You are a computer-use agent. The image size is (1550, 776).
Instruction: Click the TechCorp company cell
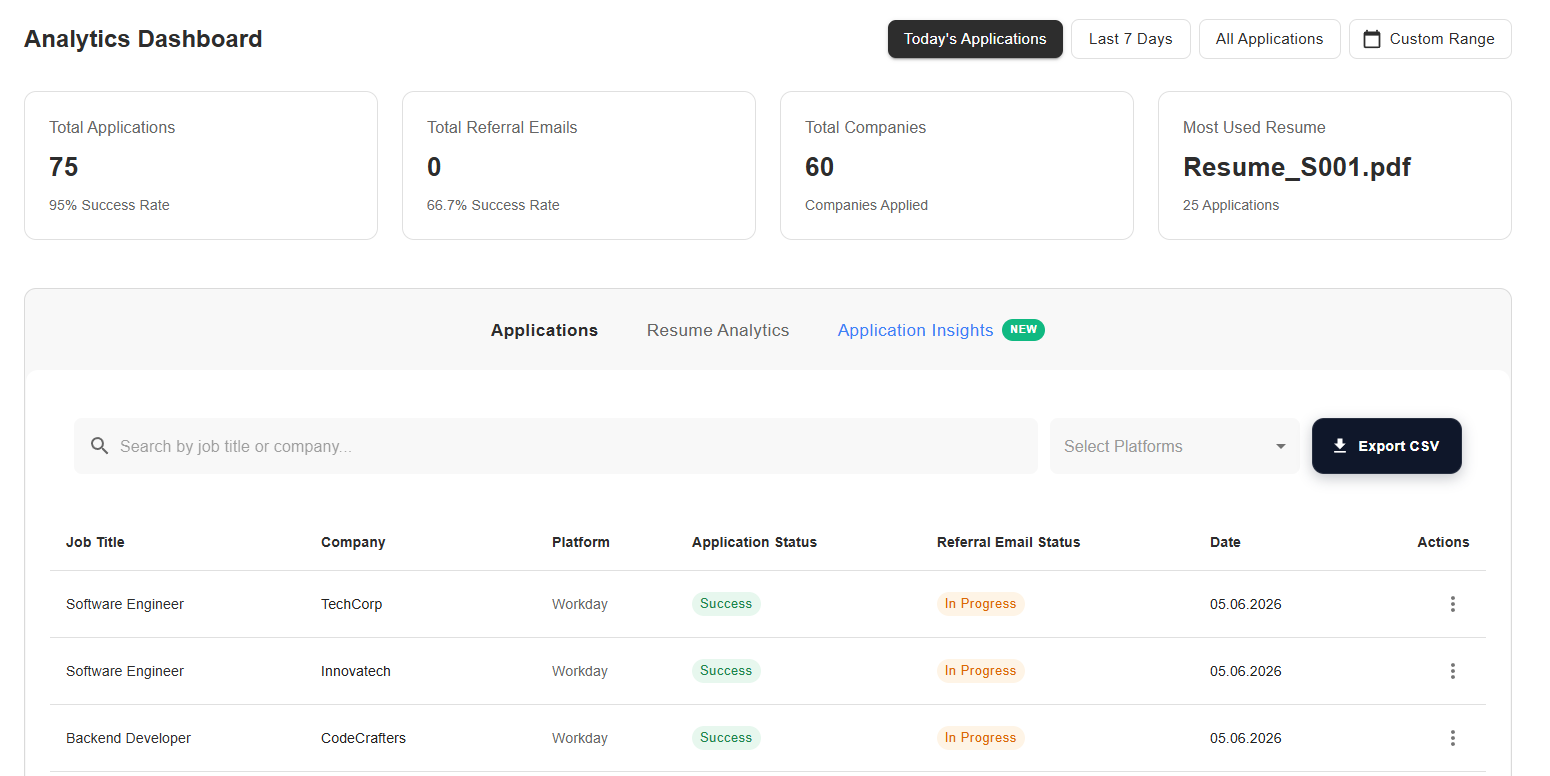coord(351,604)
